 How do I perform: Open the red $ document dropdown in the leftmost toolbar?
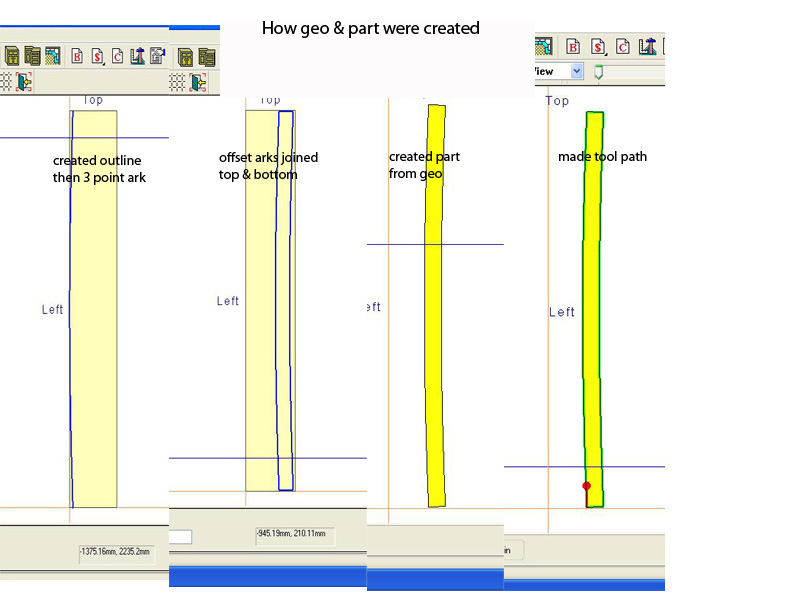click(x=98, y=55)
